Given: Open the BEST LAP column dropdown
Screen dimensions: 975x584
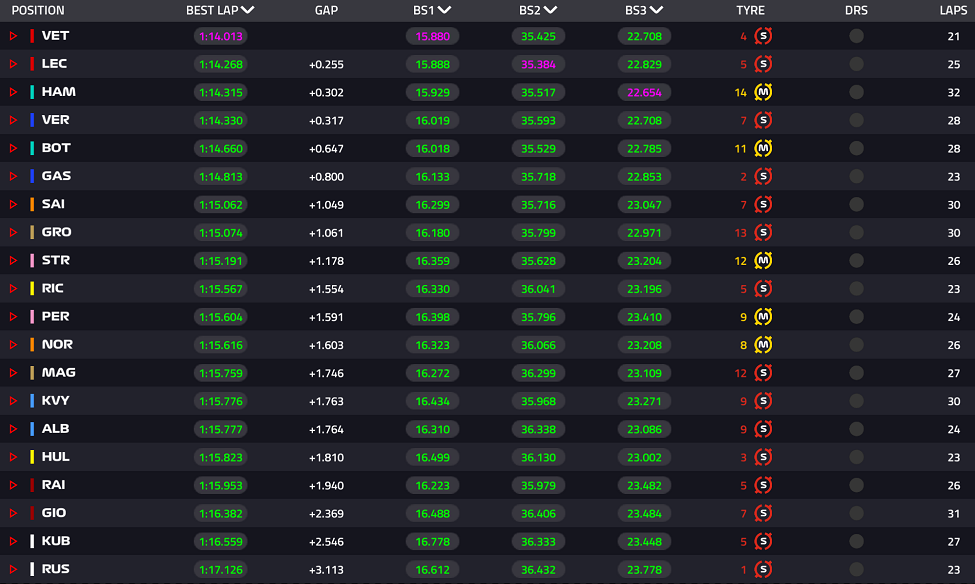Looking at the screenshot, I should [x=248, y=10].
